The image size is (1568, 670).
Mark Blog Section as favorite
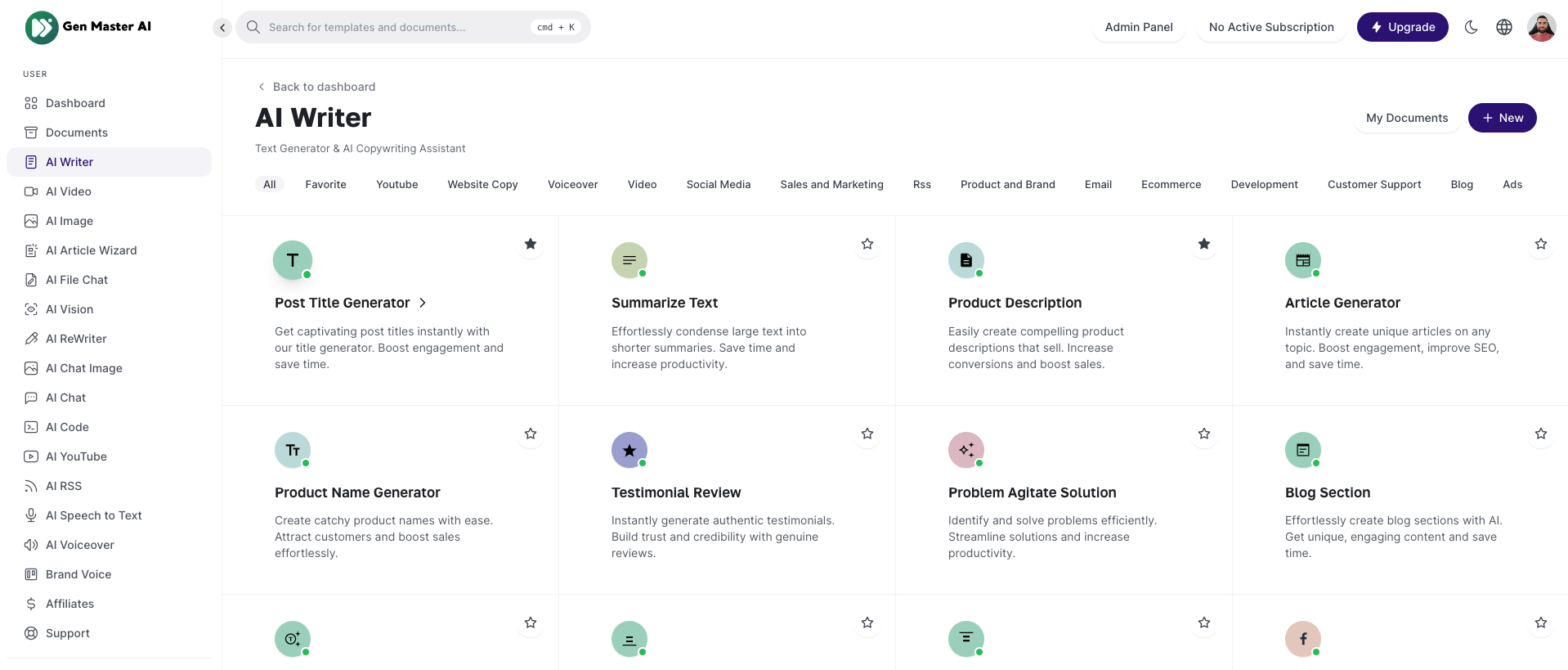pyautogui.click(x=1540, y=434)
